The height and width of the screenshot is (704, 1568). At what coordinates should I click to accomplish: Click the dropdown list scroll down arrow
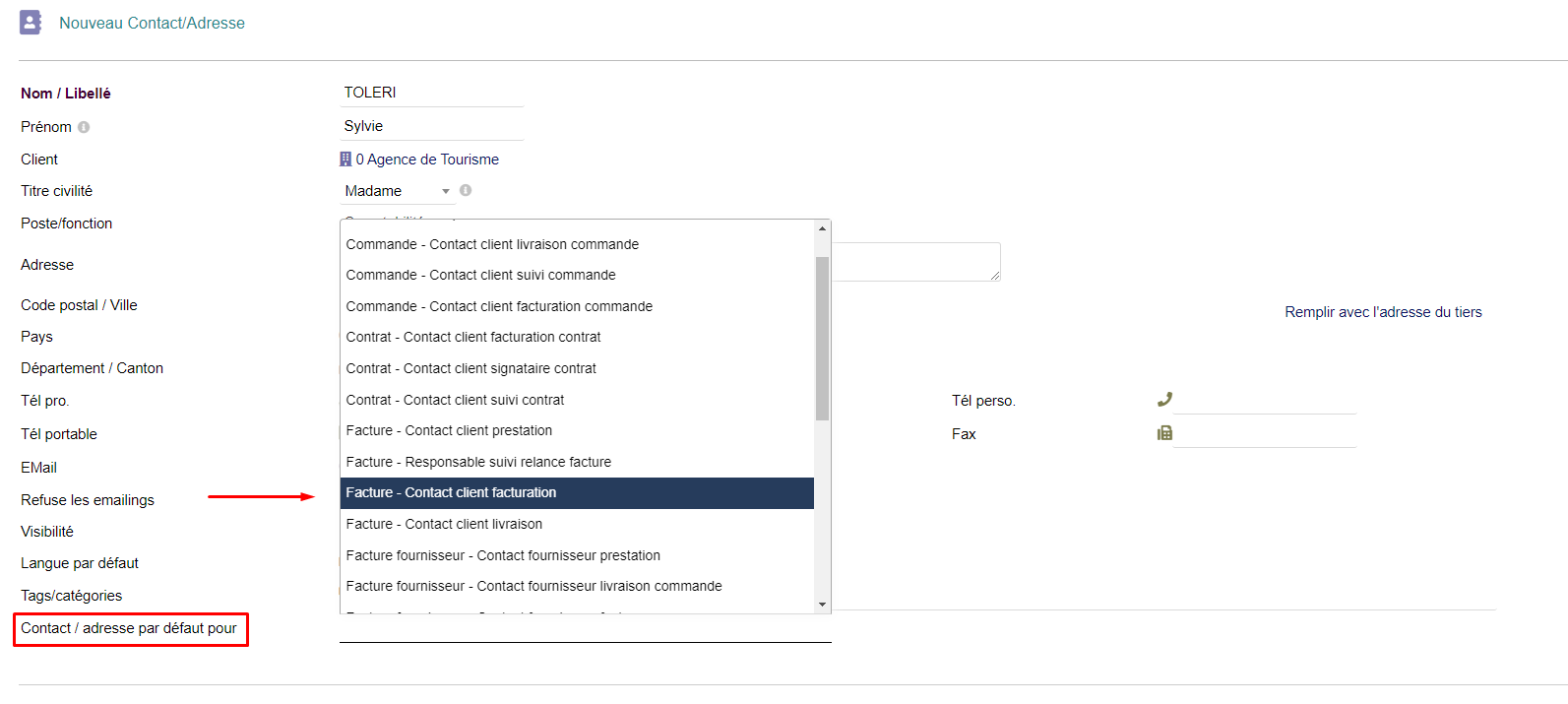coord(822,605)
